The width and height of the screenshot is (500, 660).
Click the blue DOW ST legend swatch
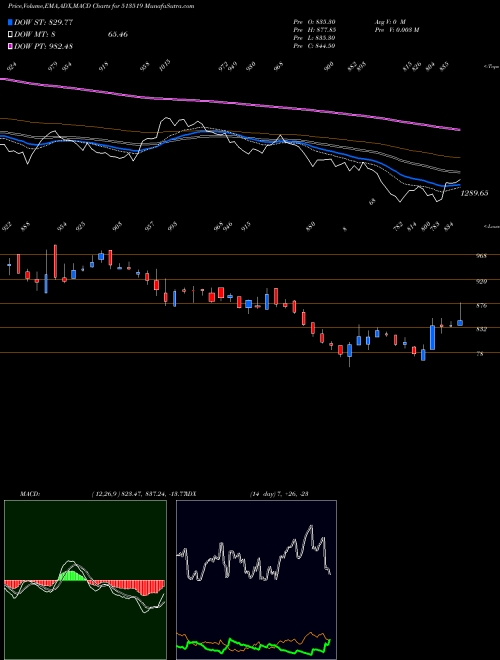[x=10, y=22]
